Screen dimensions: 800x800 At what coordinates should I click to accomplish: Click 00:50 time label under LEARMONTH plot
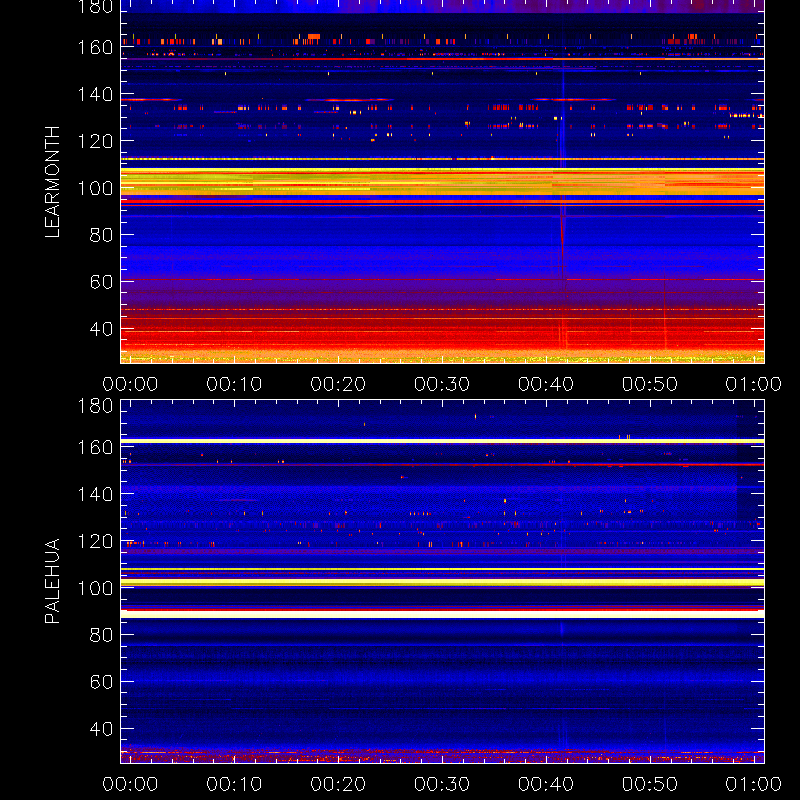[650, 384]
